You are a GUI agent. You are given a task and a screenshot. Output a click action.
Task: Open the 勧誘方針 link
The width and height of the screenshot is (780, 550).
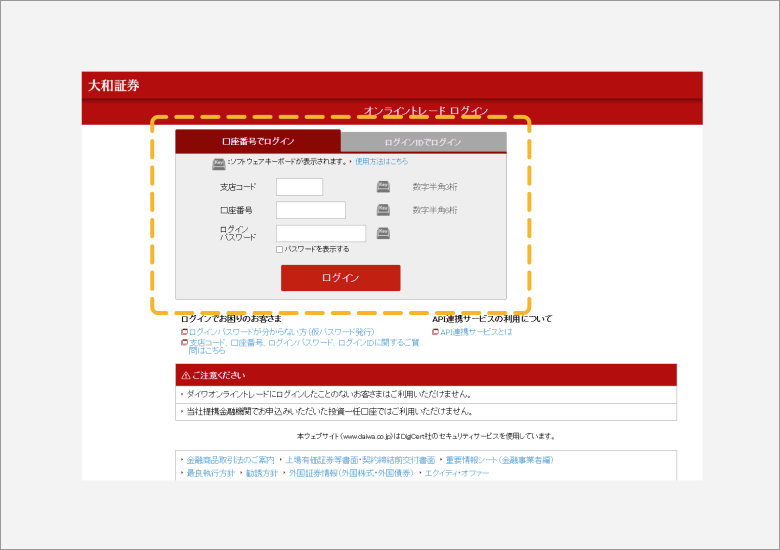pos(262,473)
